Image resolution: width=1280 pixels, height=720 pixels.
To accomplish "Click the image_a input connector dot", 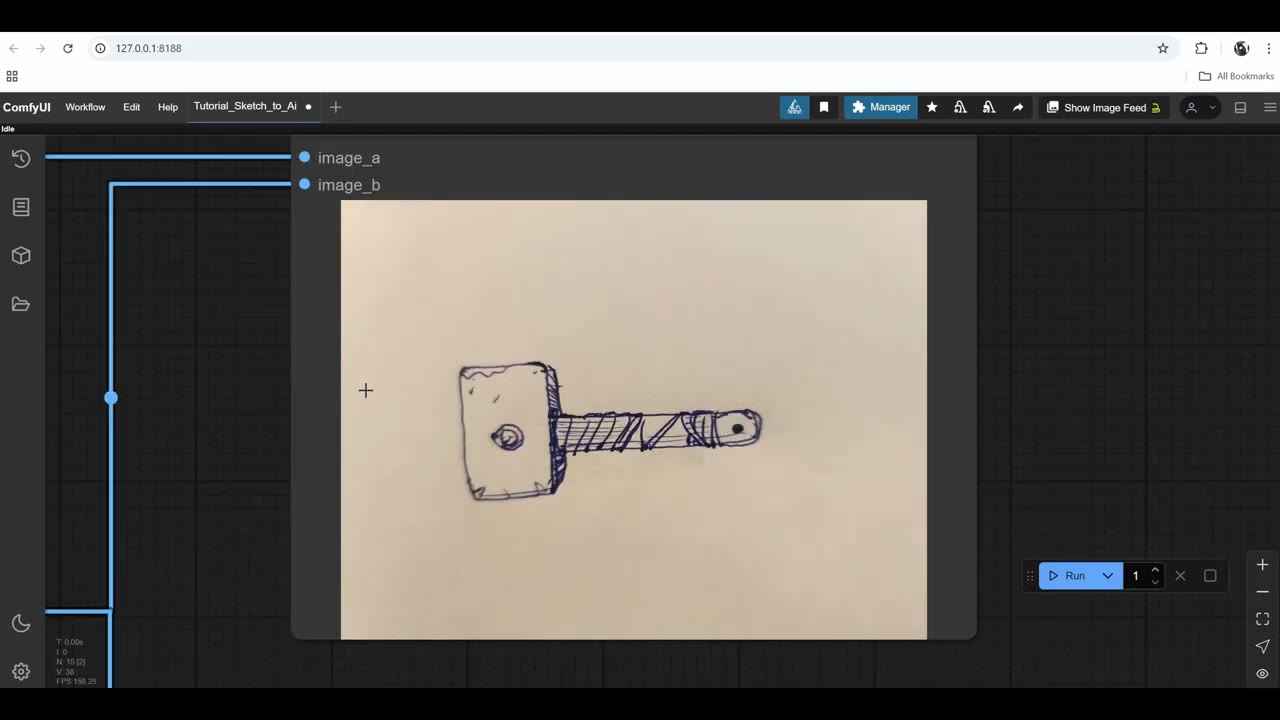I will click(305, 157).
